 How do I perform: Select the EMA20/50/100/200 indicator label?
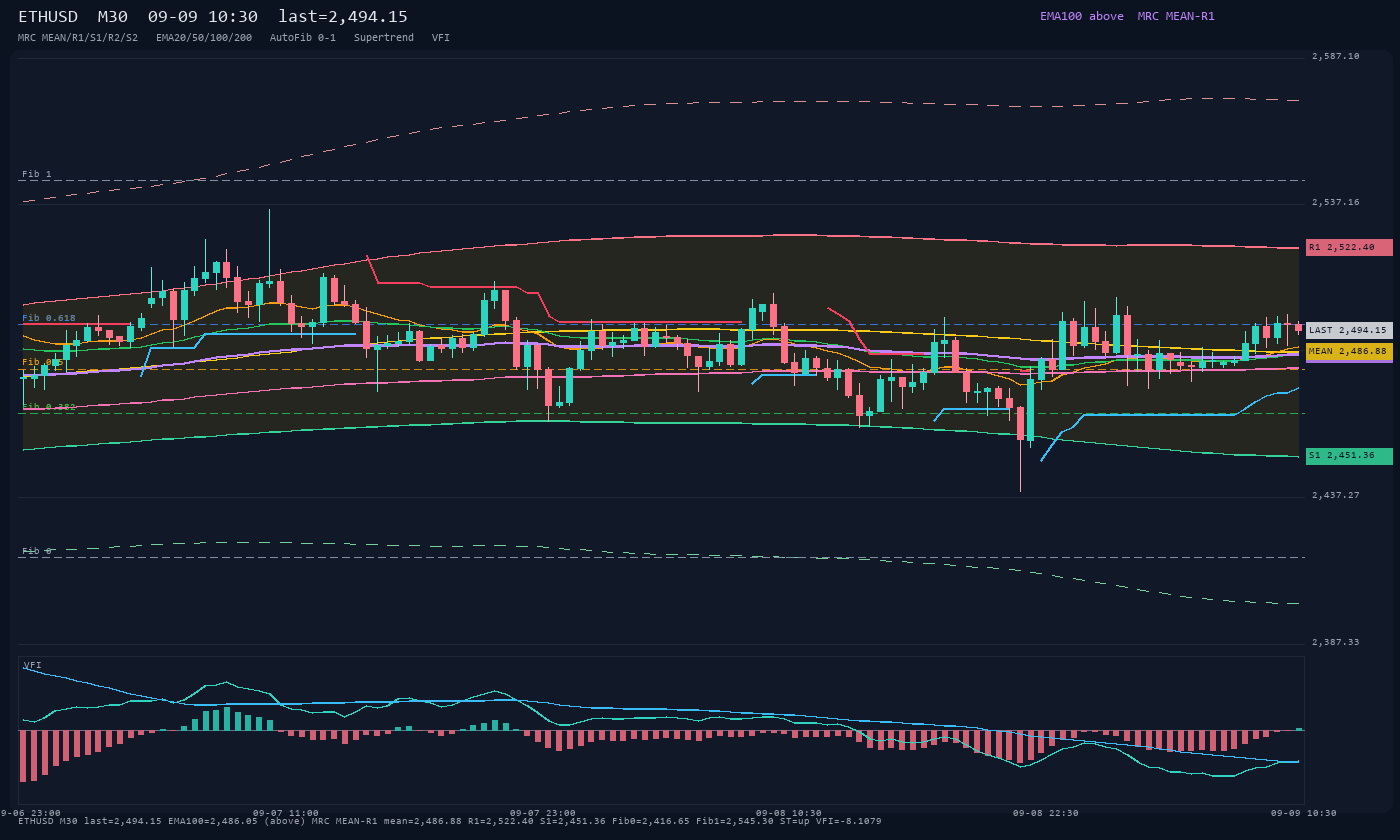204,38
